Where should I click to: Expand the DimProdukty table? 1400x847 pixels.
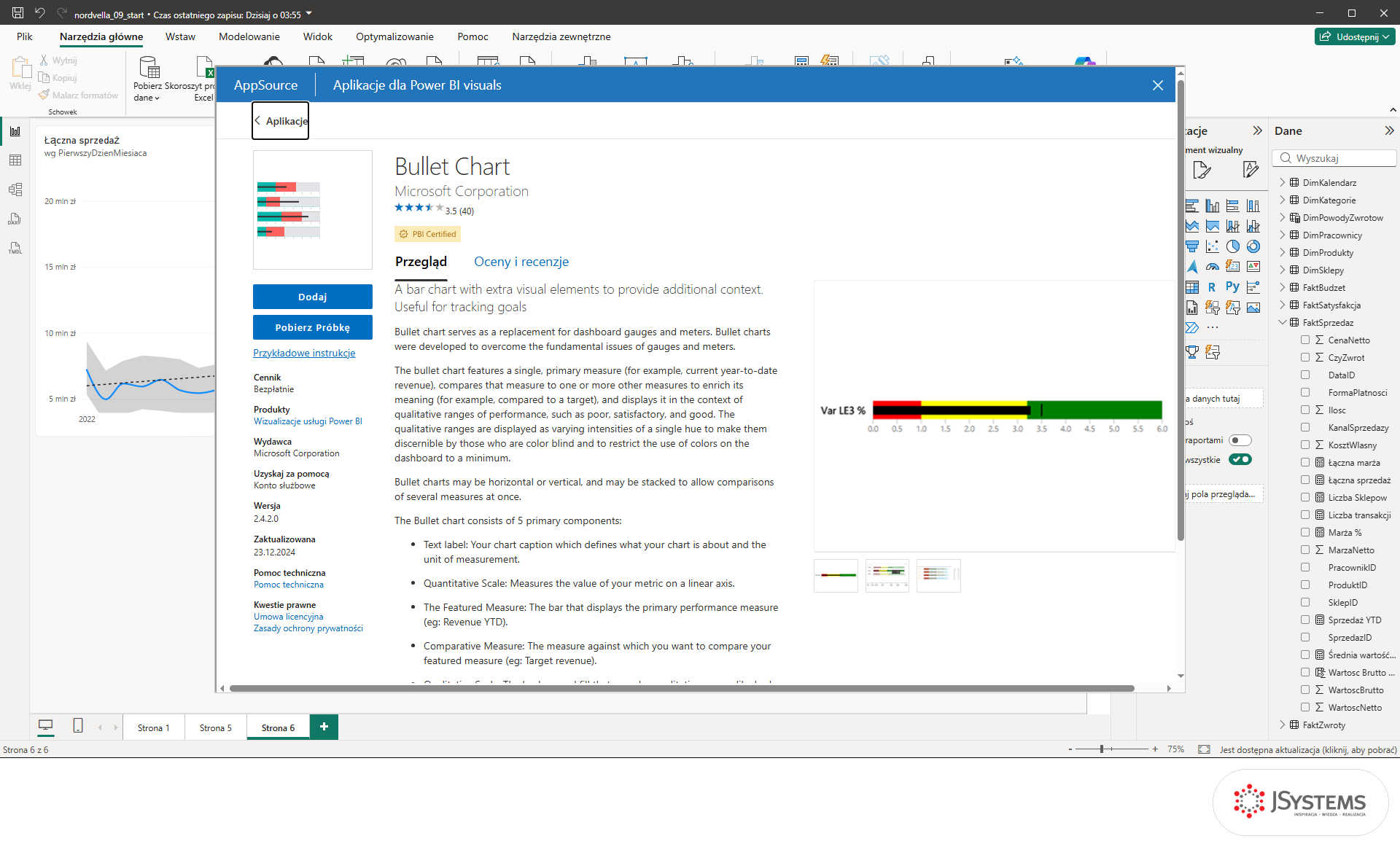pos(1283,253)
